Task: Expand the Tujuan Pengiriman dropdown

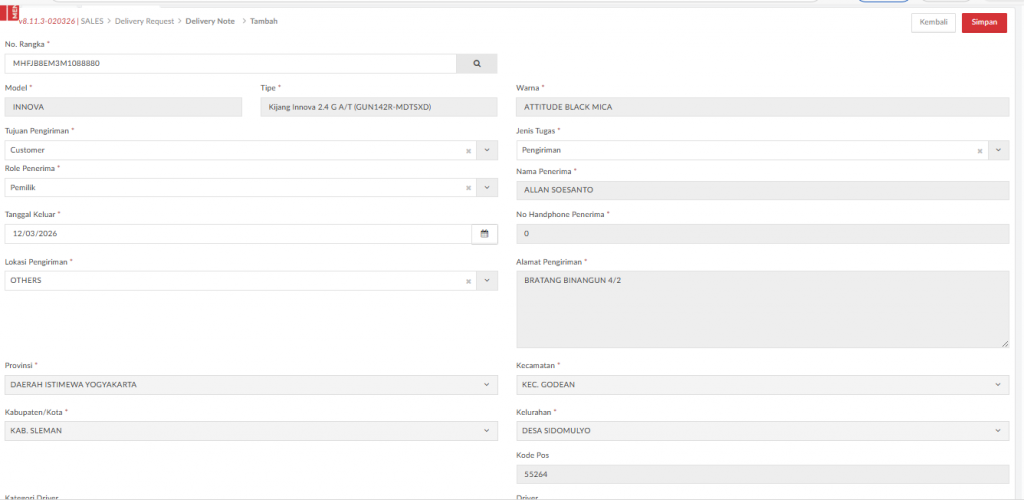Action: pyautogui.click(x=486, y=150)
